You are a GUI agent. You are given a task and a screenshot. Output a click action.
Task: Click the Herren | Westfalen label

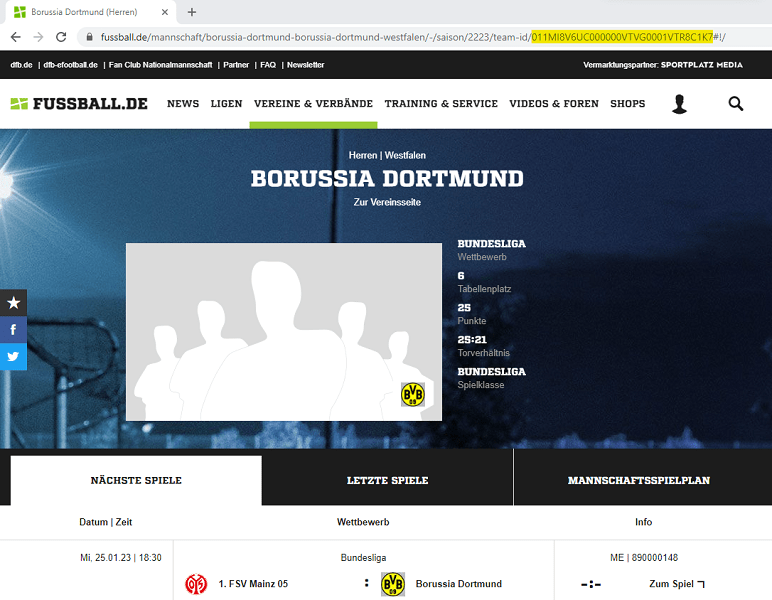[x=387, y=156]
